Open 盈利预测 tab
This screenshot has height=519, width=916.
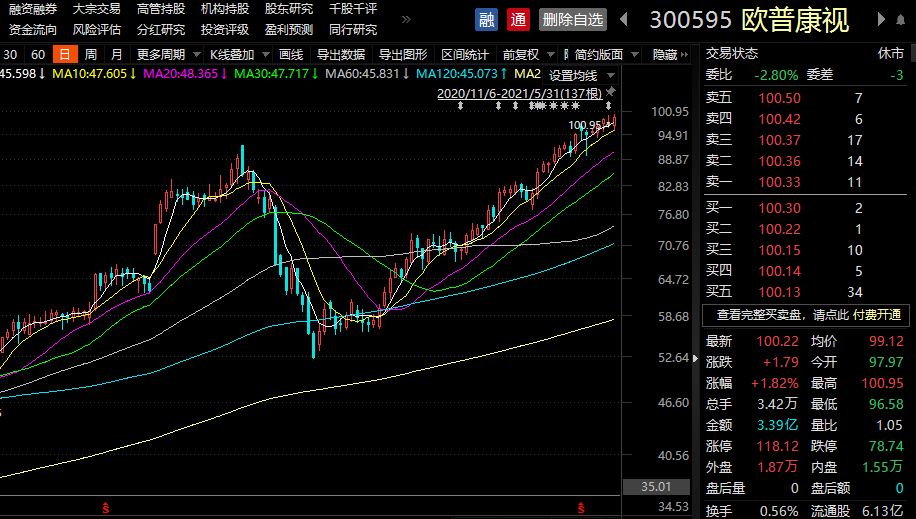[289, 29]
